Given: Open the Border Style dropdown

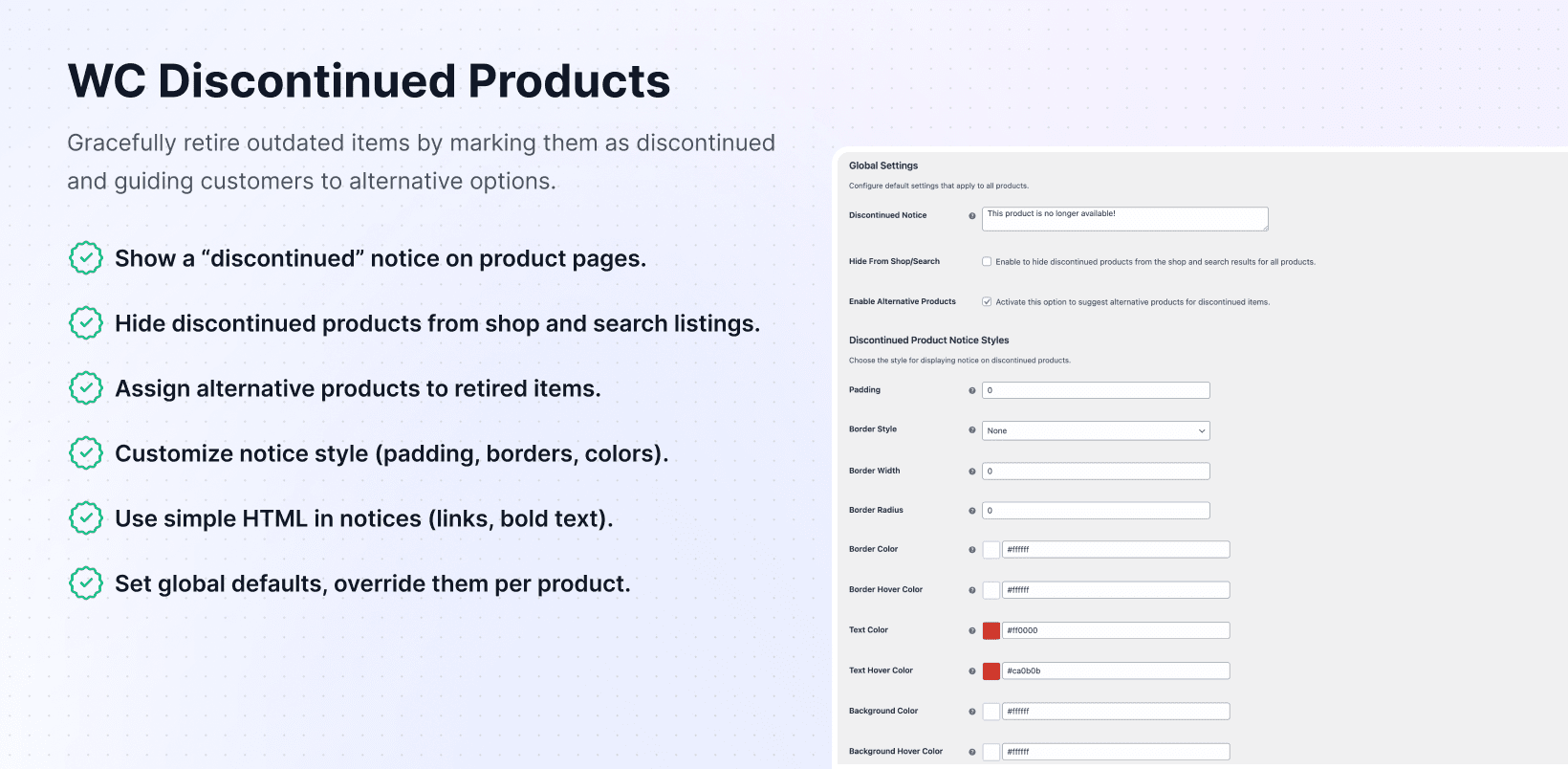Looking at the screenshot, I should click(1096, 430).
